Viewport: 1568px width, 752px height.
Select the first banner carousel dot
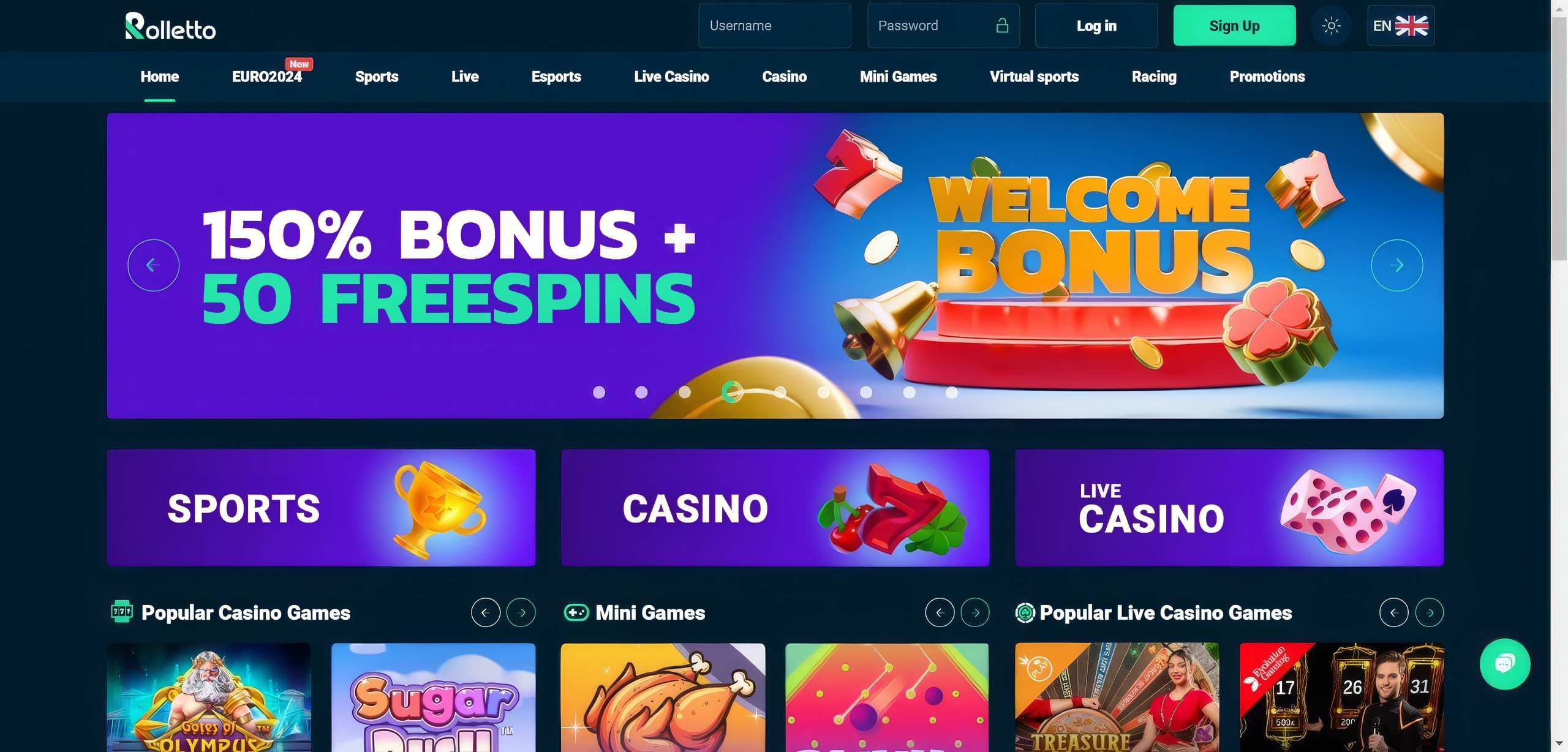pyautogui.click(x=599, y=392)
